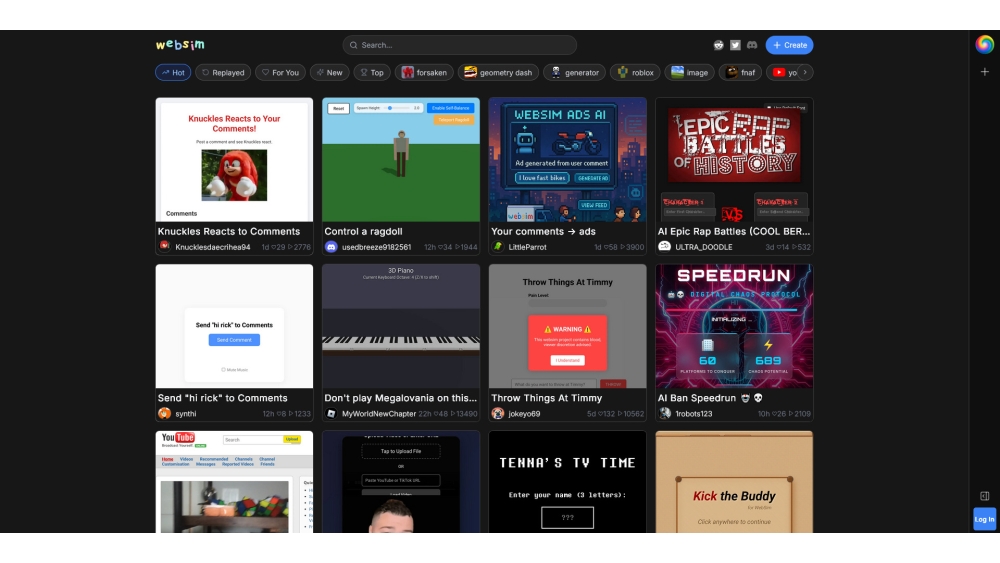Click the Create button
Screen dimensions: 1000x563
click(x=790, y=45)
